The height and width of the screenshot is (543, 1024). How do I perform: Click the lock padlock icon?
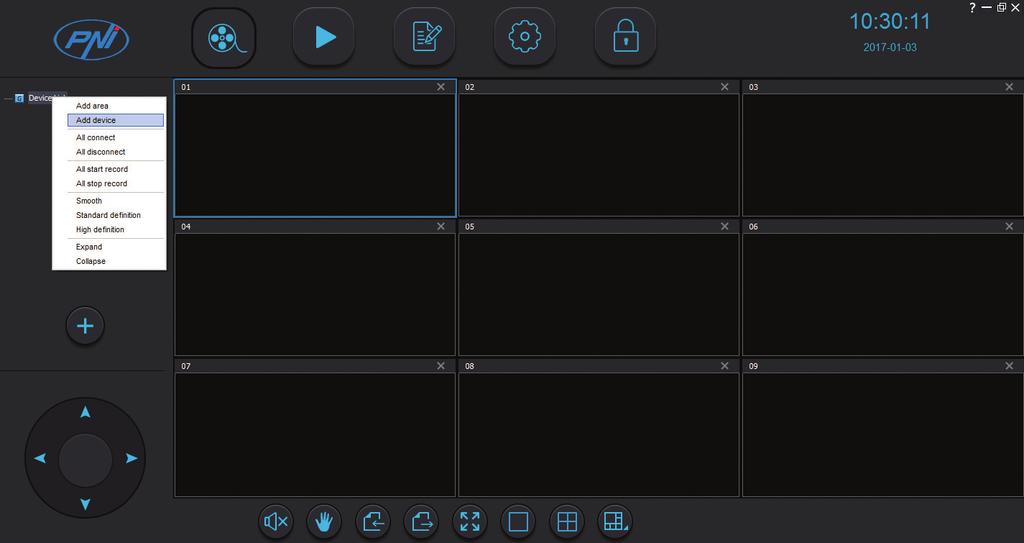(x=625, y=37)
